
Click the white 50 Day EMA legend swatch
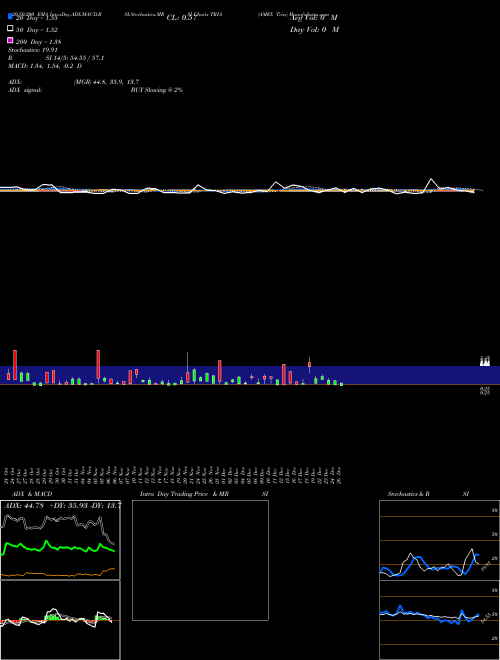[x=10, y=29]
